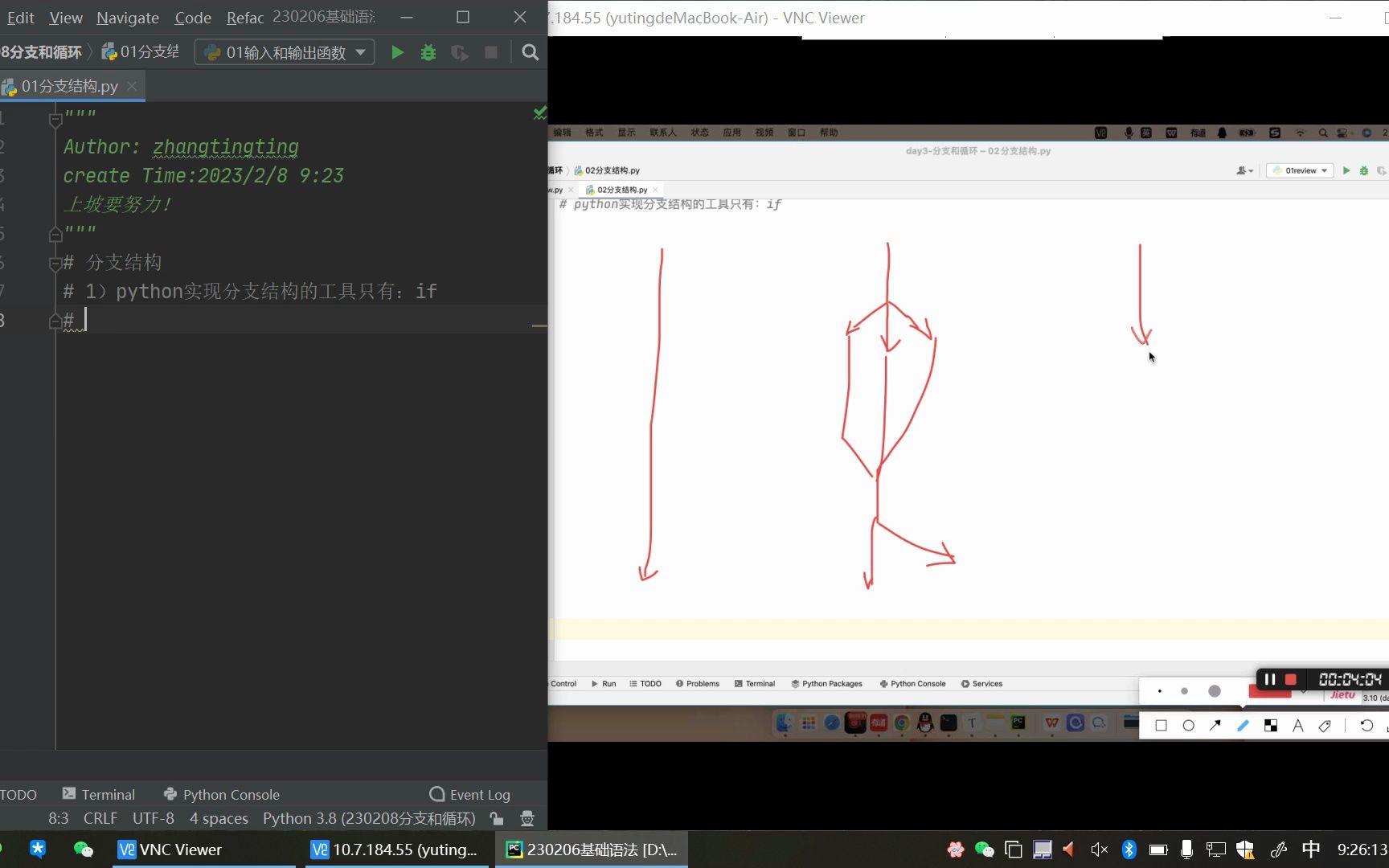Open the 01review configuration dropdown
The width and height of the screenshot is (1389, 868).
(1299, 170)
